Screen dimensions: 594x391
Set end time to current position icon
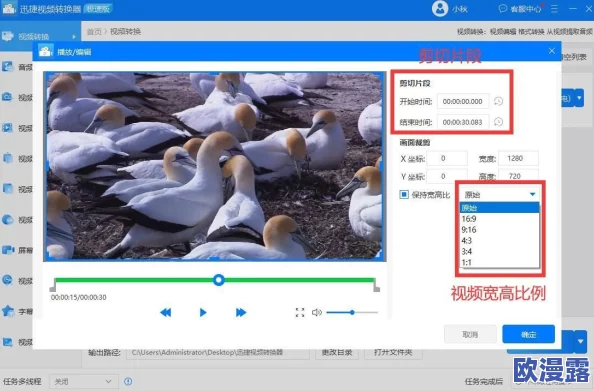click(x=498, y=122)
